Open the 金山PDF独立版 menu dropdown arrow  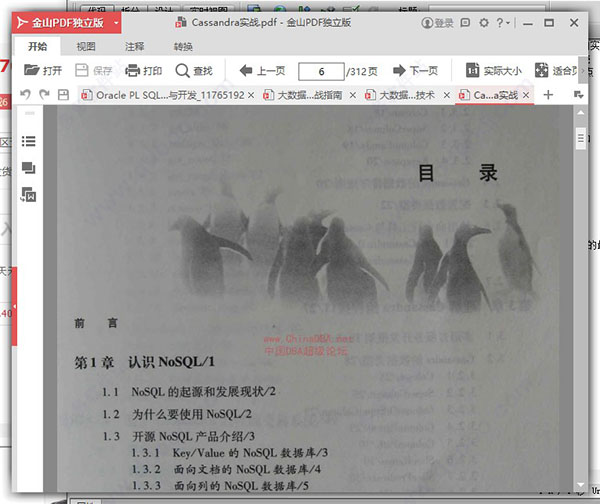pyautogui.click(x=116, y=23)
